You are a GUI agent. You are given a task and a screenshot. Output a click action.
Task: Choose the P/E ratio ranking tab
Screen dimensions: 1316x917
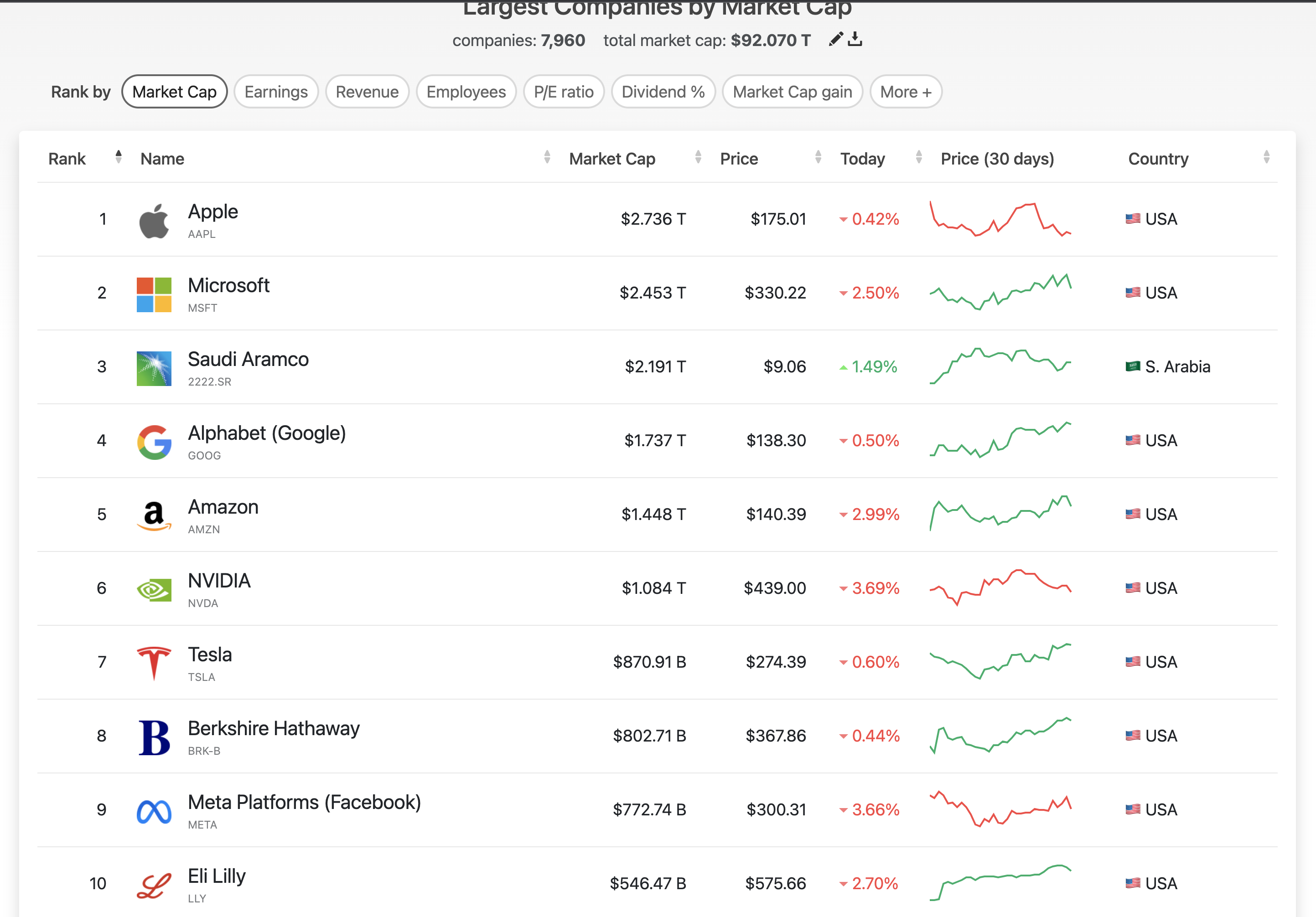(x=564, y=92)
